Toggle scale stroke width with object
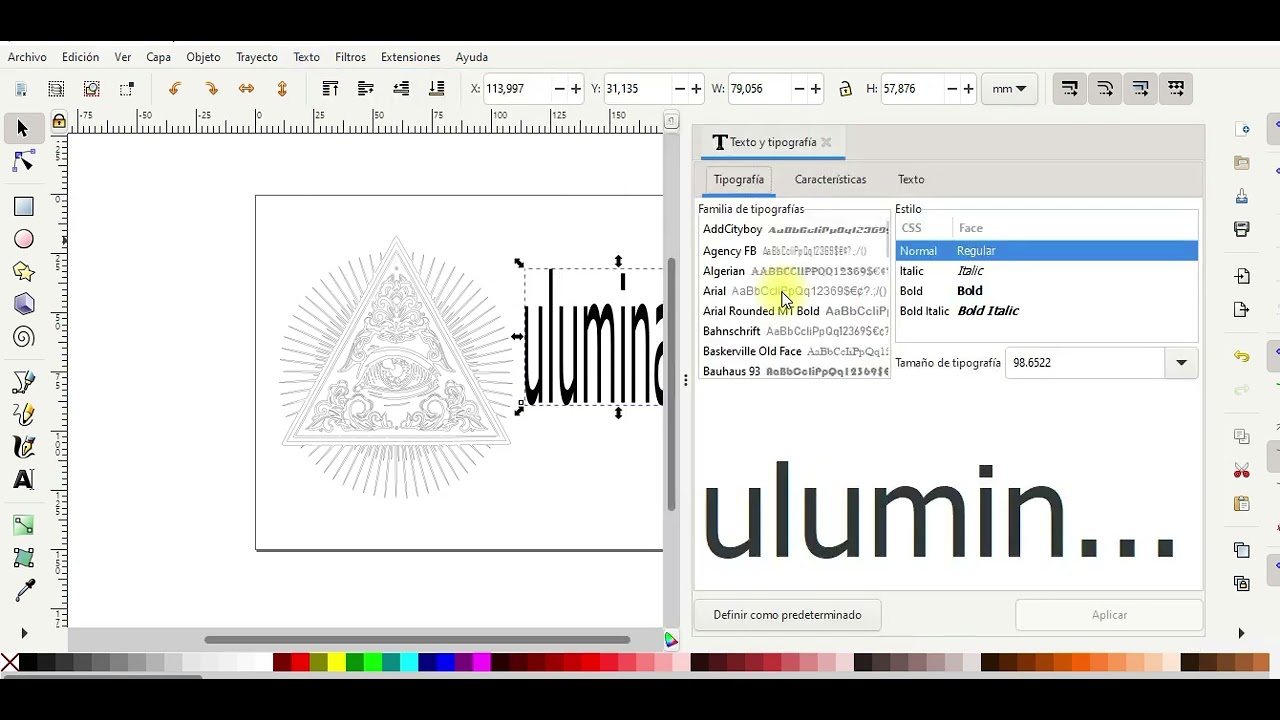The height and width of the screenshot is (720, 1280). pyautogui.click(x=1069, y=89)
